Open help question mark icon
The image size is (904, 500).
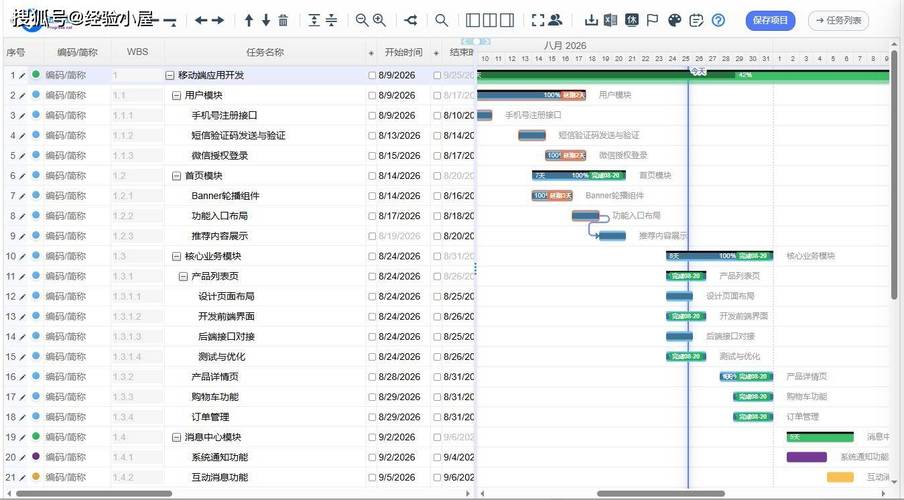(718, 20)
